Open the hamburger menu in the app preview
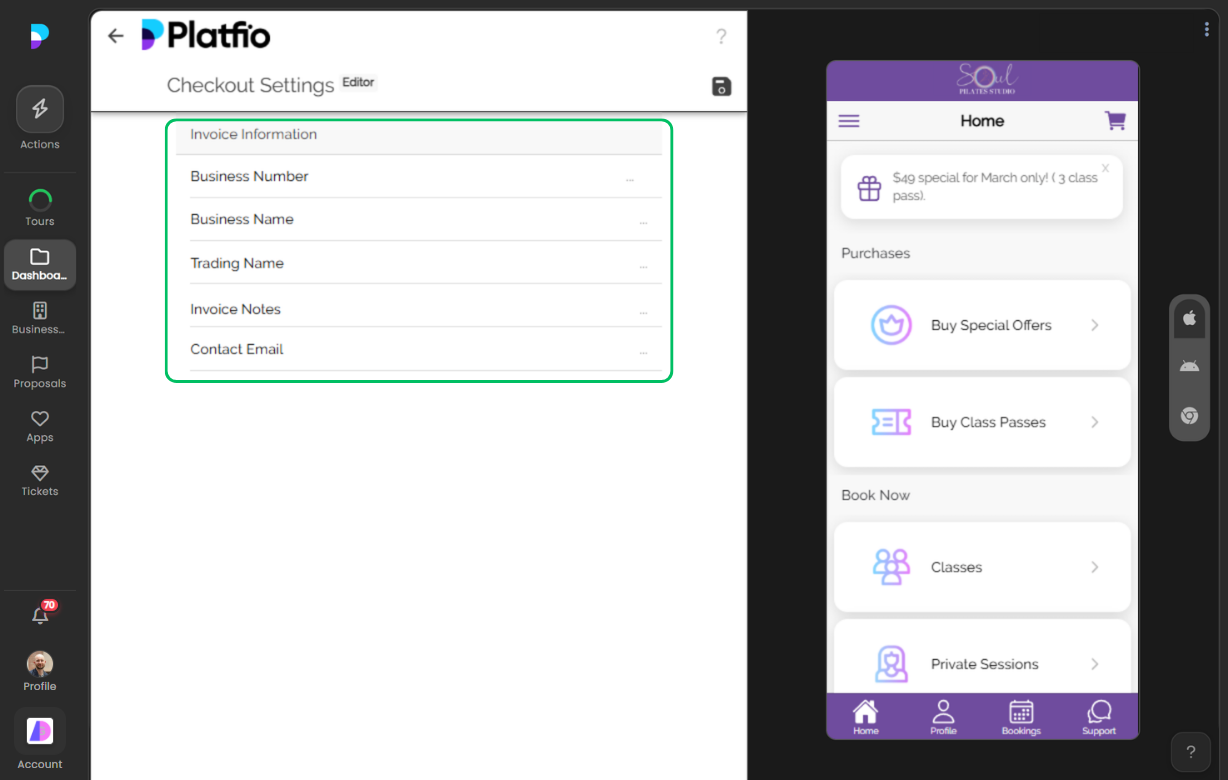Viewport: 1228px width, 780px height. [x=849, y=121]
